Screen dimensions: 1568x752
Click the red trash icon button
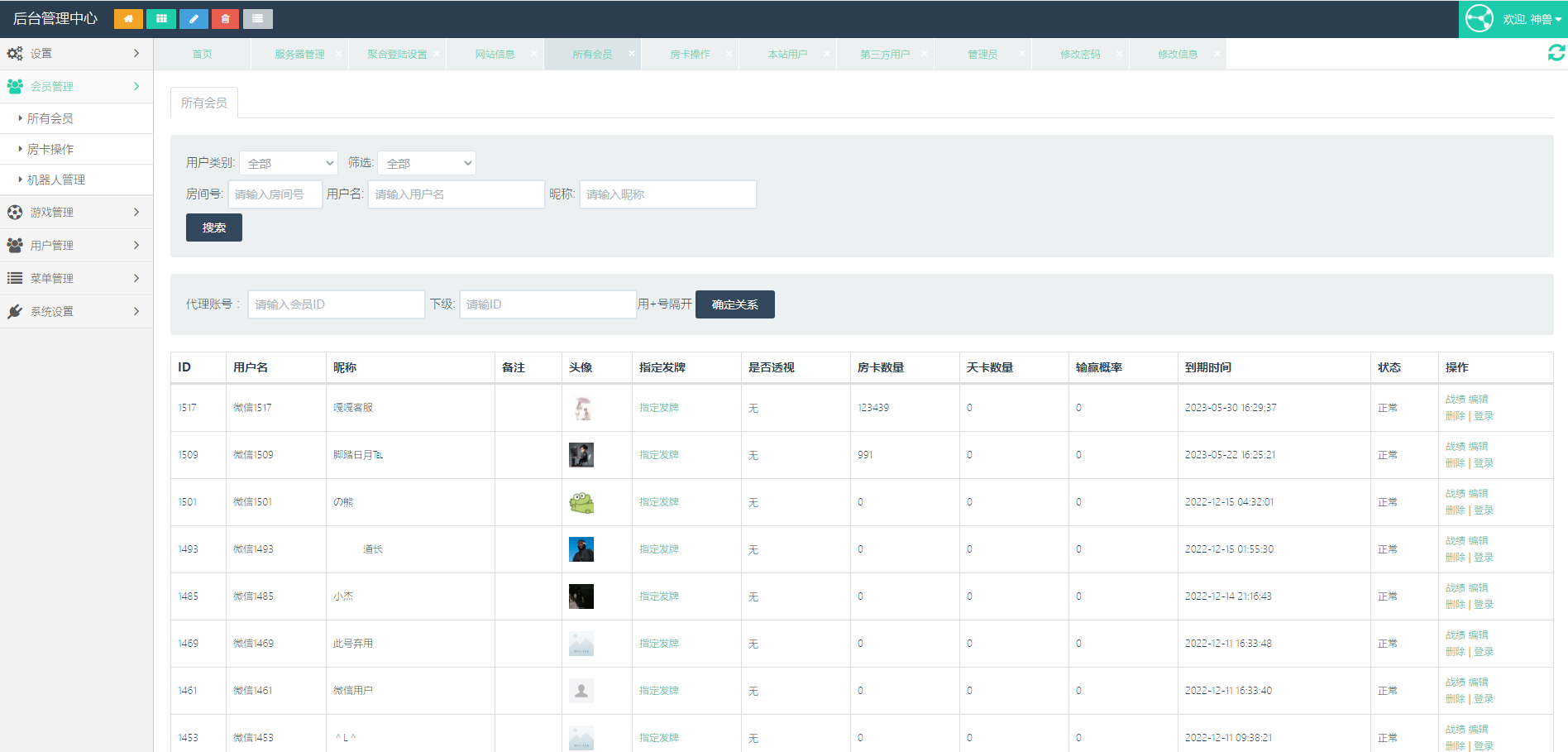(x=225, y=19)
